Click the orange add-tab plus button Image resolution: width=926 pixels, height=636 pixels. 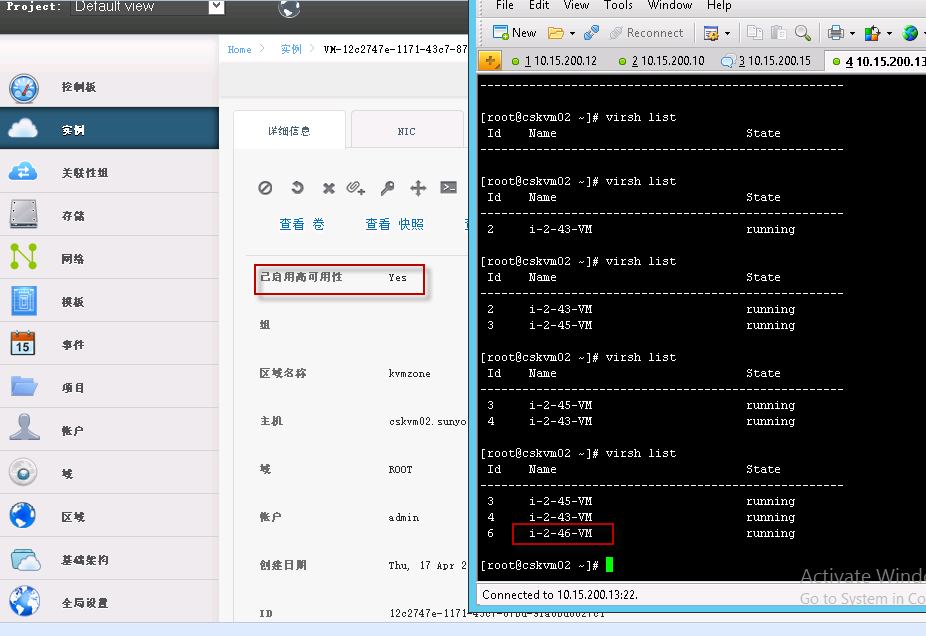pos(490,60)
